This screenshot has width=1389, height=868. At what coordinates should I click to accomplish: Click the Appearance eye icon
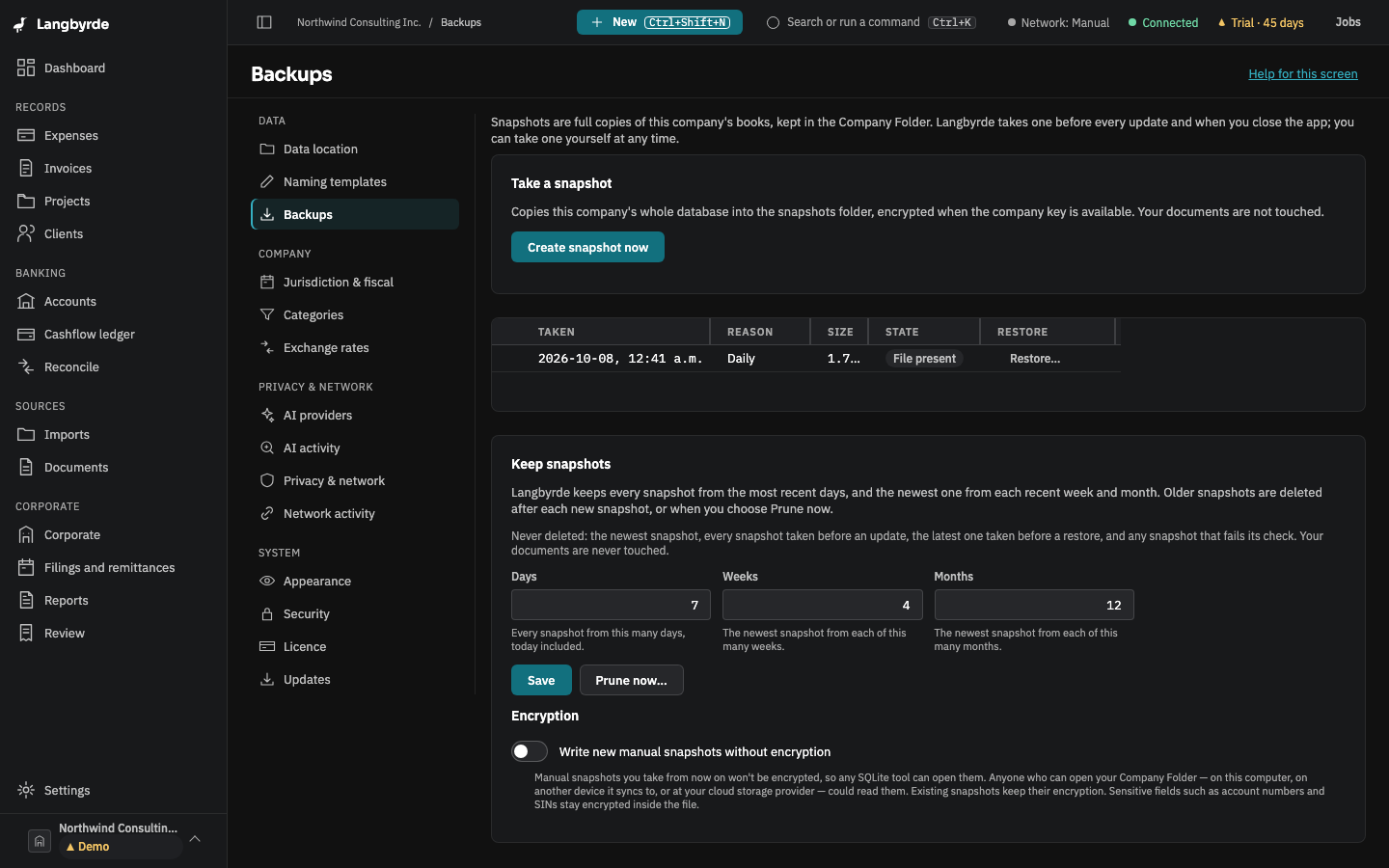[267, 581]
